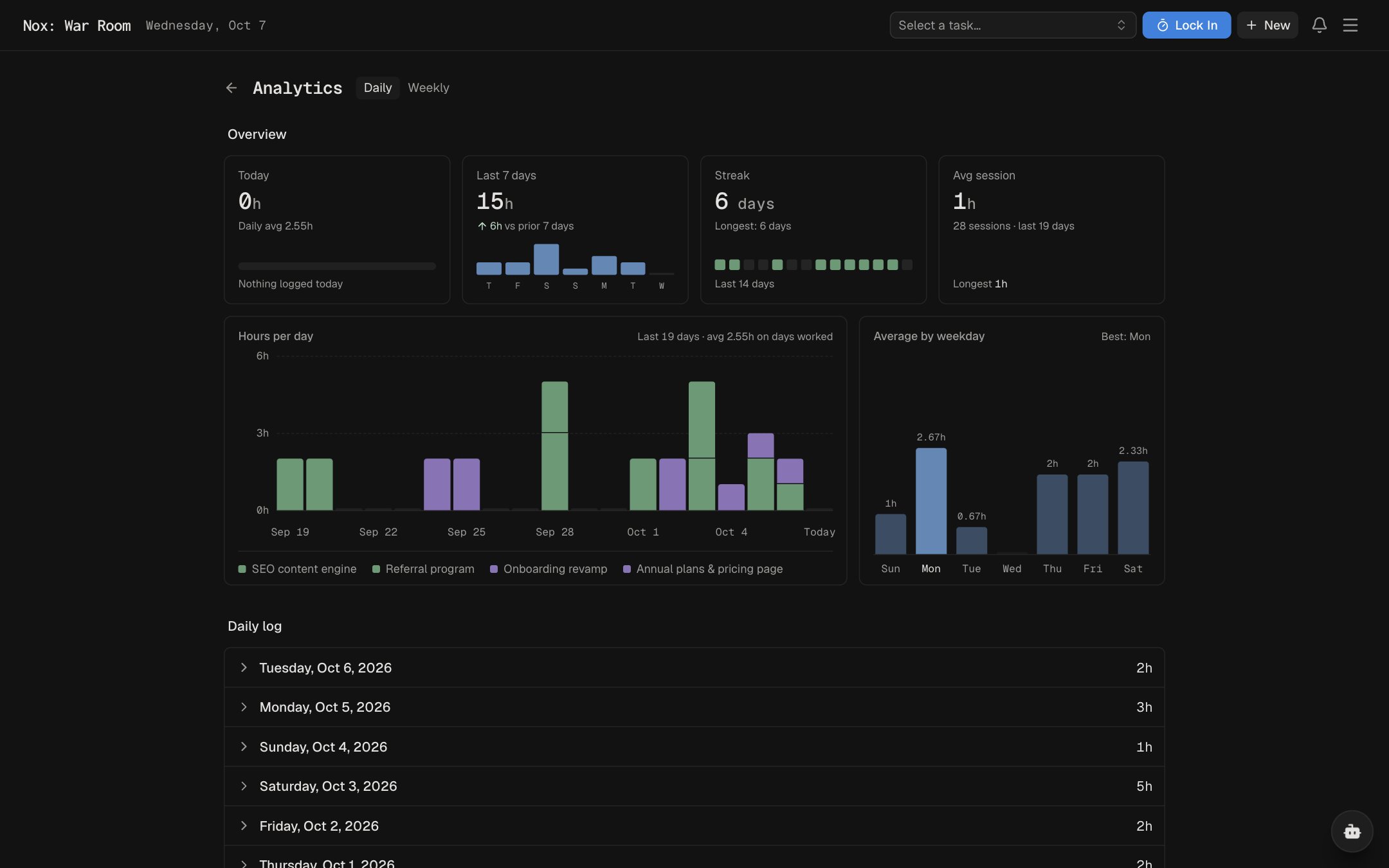Click the Tue bar showing 0.67h
Image resolution: width=1389 pixels, height=868 pixels.
pos(971,541)
